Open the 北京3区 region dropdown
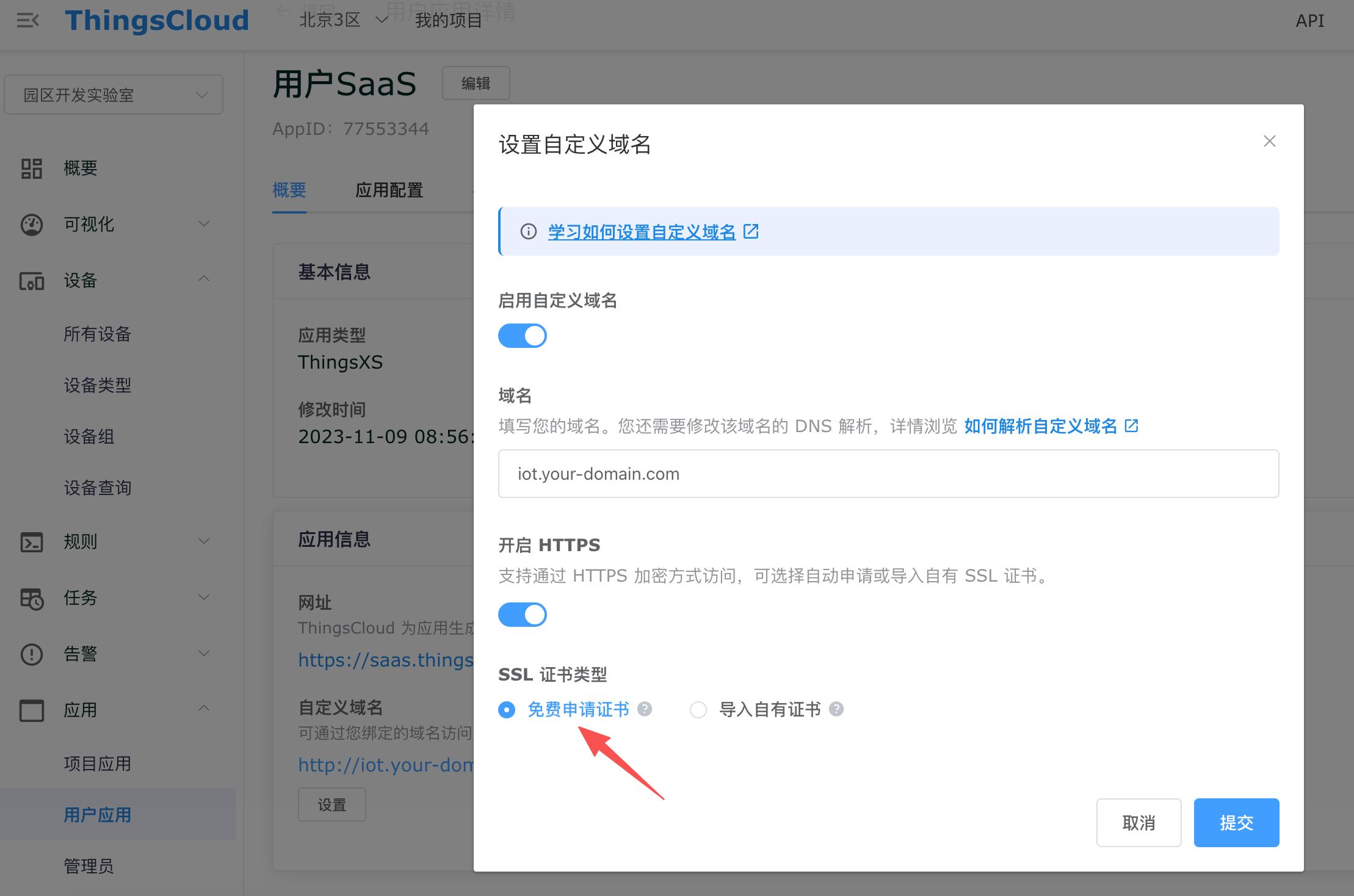The image size is (1354, 896). (x=343, y=21)
